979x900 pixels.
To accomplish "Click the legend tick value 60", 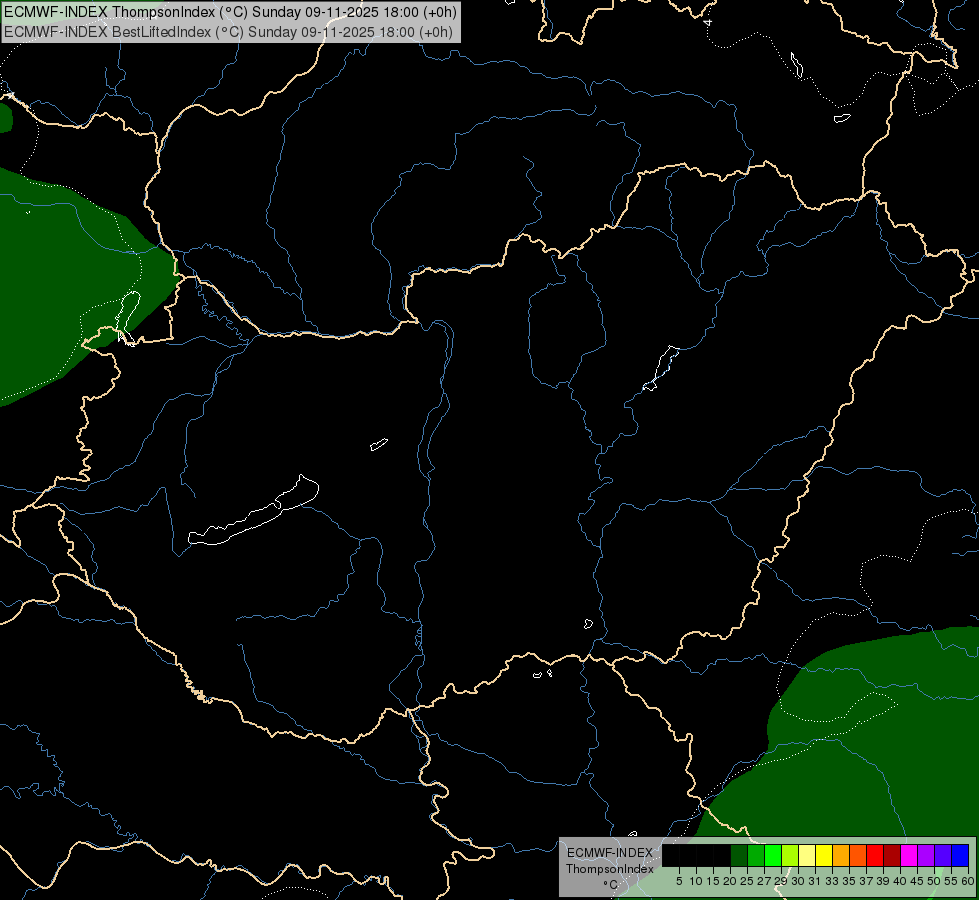I will point(968,881).
